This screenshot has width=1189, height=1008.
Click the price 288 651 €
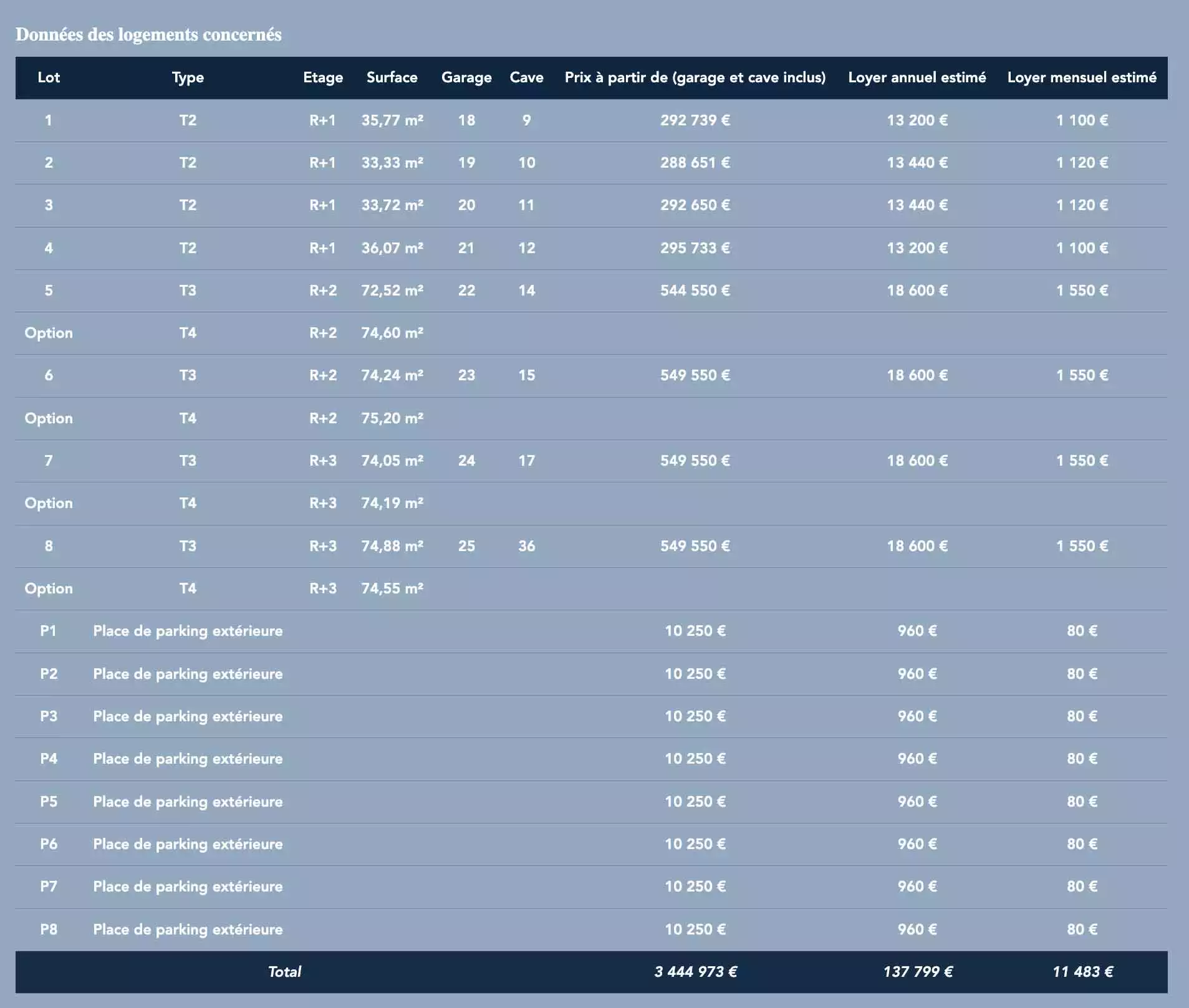tap(695, 163)
